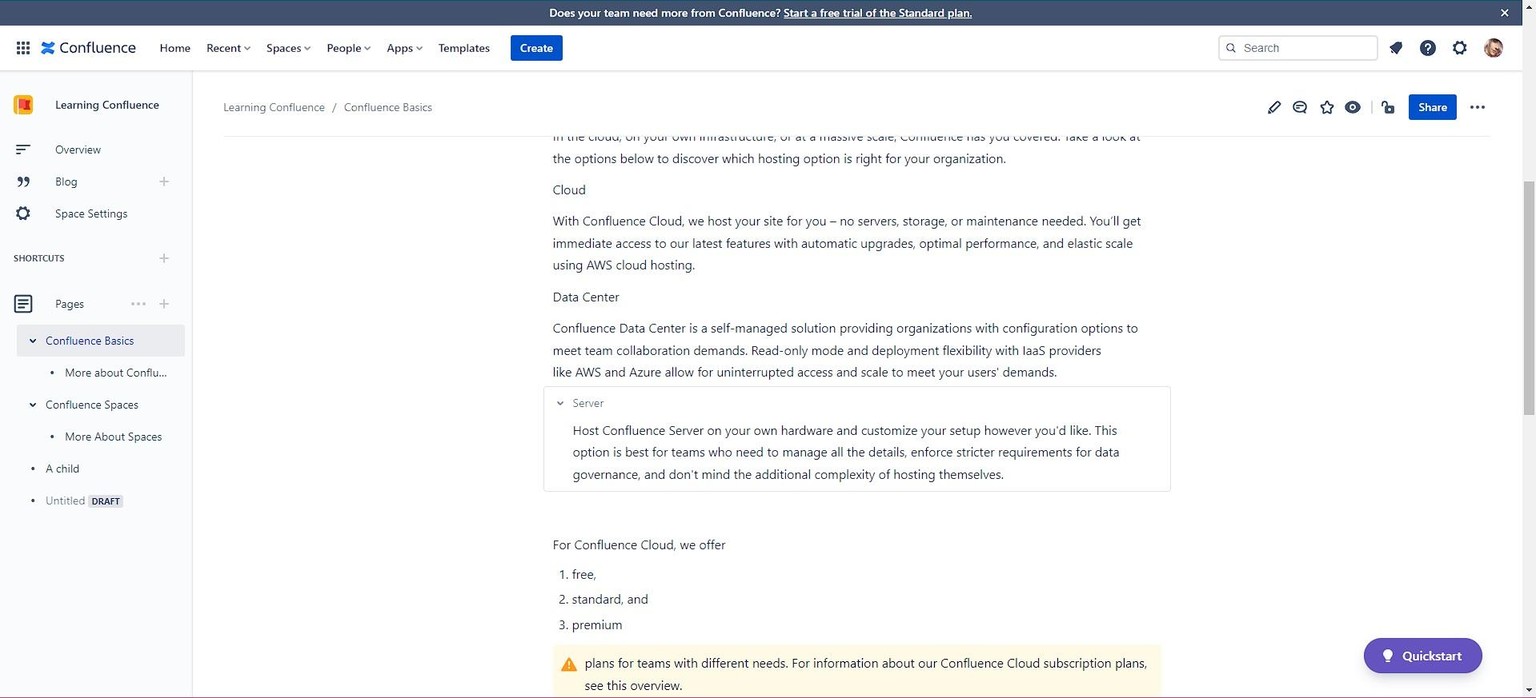Image resolution: width=1536 pixels, height=698 pixels.
Task: Click the Data Center heading text
Action: coord(586,297)
